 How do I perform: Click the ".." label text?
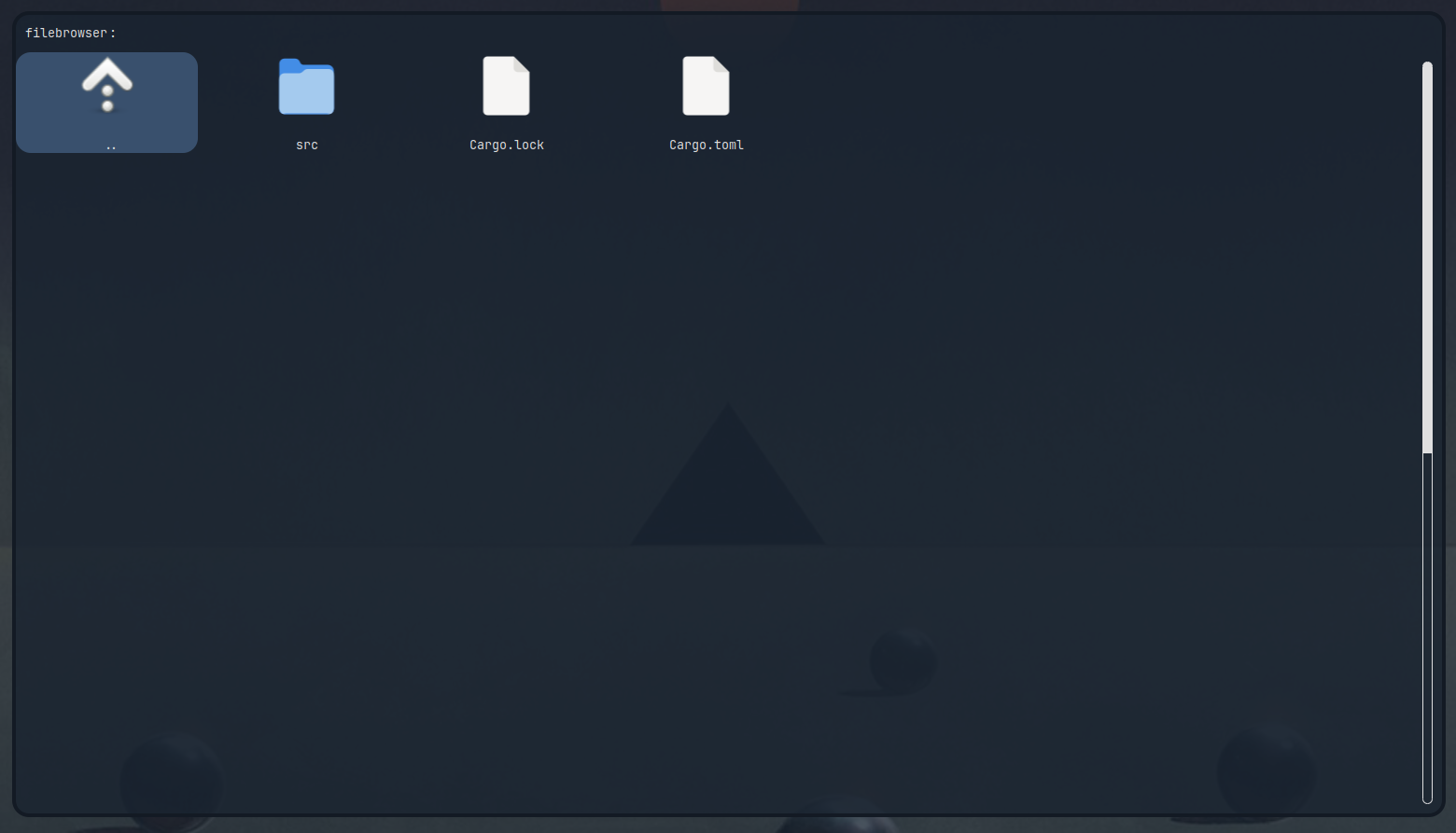tap(111, 146)
